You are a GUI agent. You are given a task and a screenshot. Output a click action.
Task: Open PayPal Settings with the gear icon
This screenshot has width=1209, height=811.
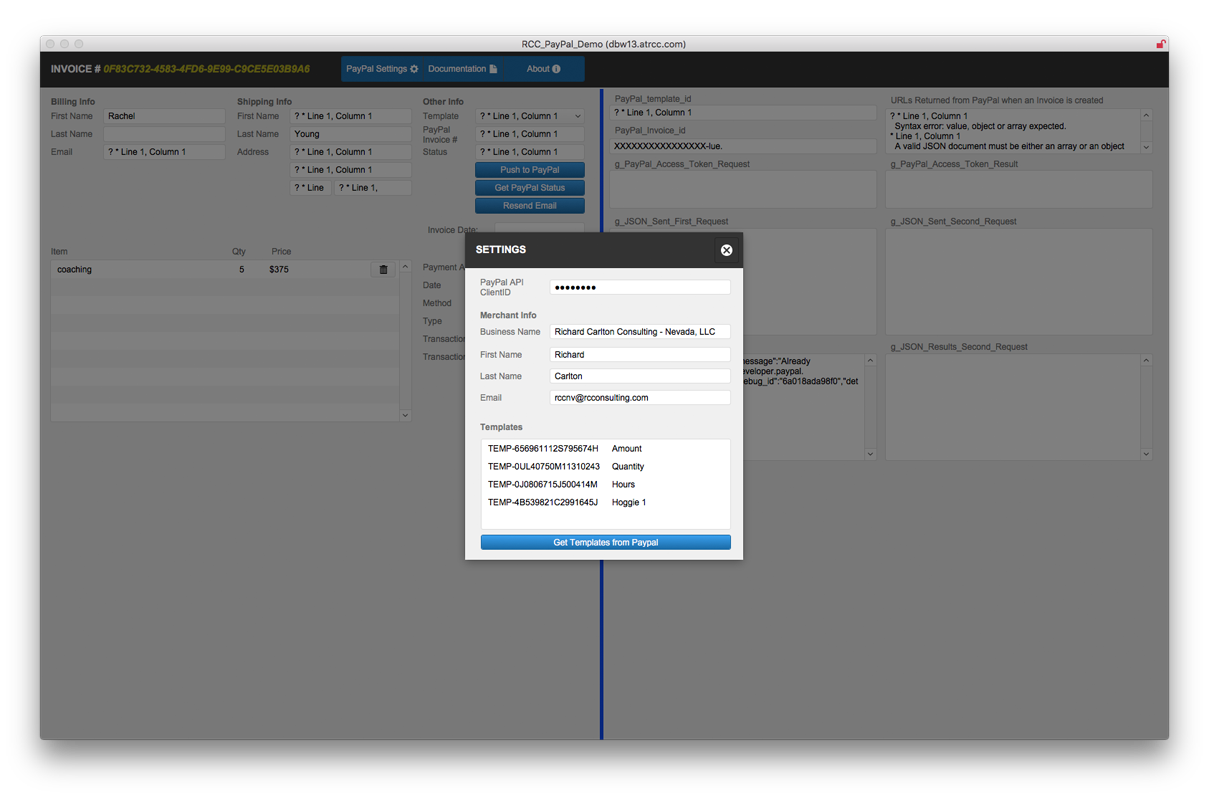coord(382,69)
